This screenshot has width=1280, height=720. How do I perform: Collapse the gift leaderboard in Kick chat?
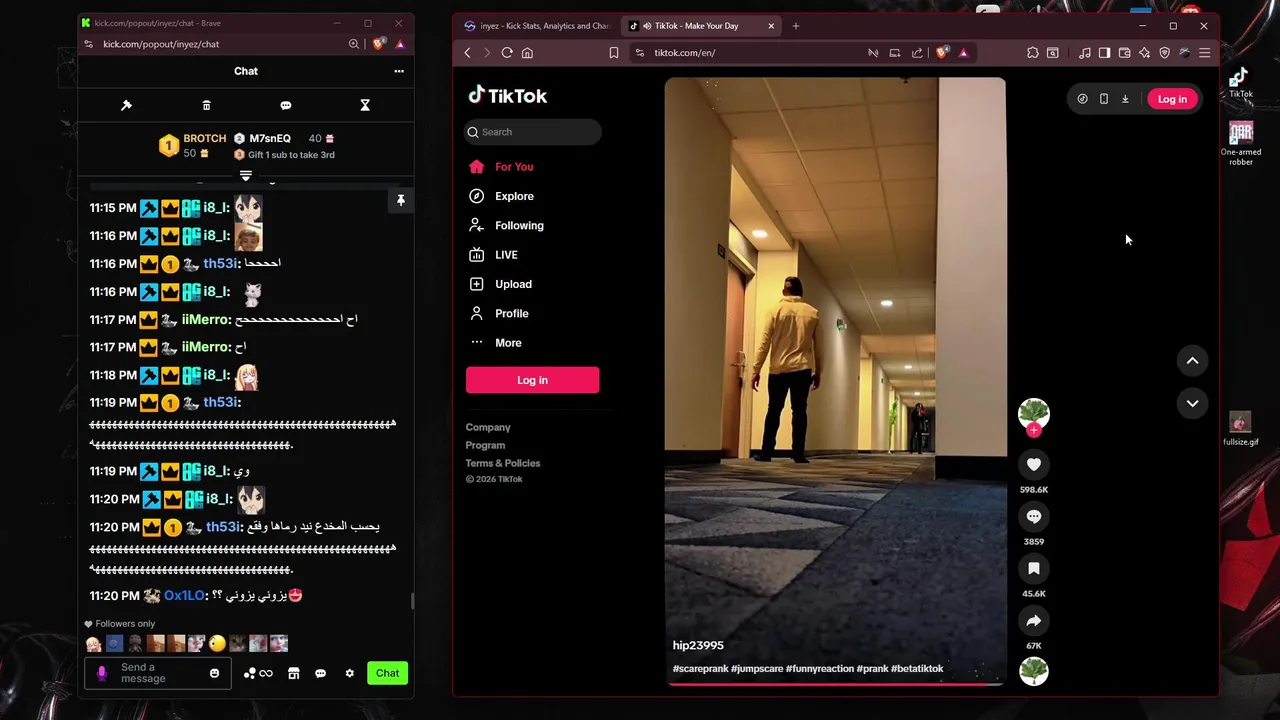click(246, 176)
